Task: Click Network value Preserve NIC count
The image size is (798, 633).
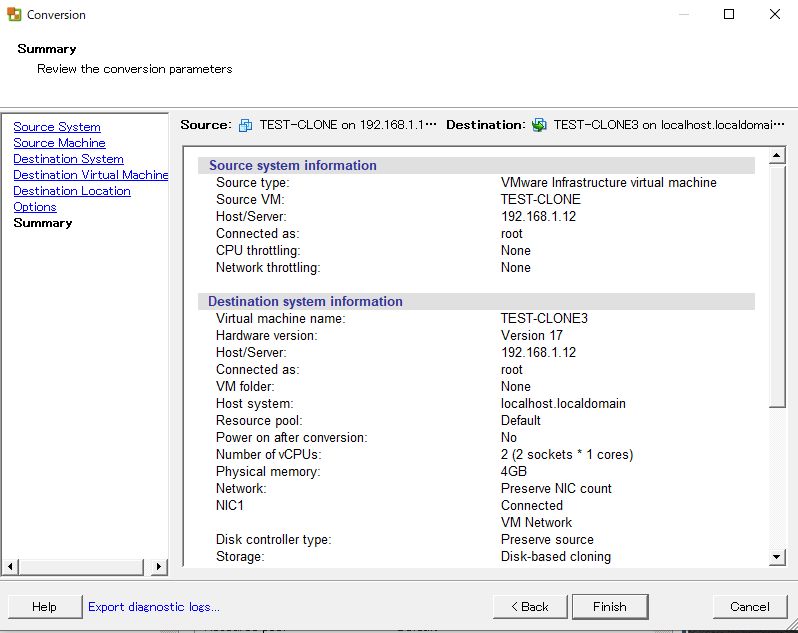Action: [x=556, y=488]
